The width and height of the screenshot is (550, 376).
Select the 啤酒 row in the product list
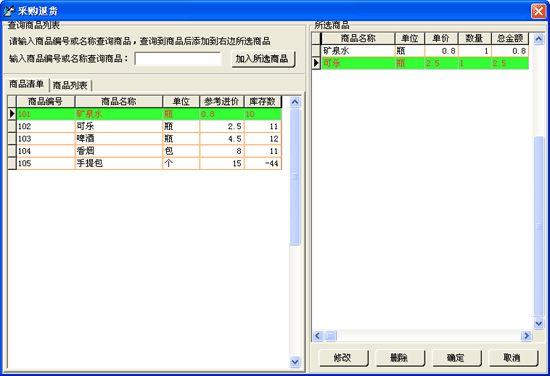pyautogui.click(x=145, y=139)
